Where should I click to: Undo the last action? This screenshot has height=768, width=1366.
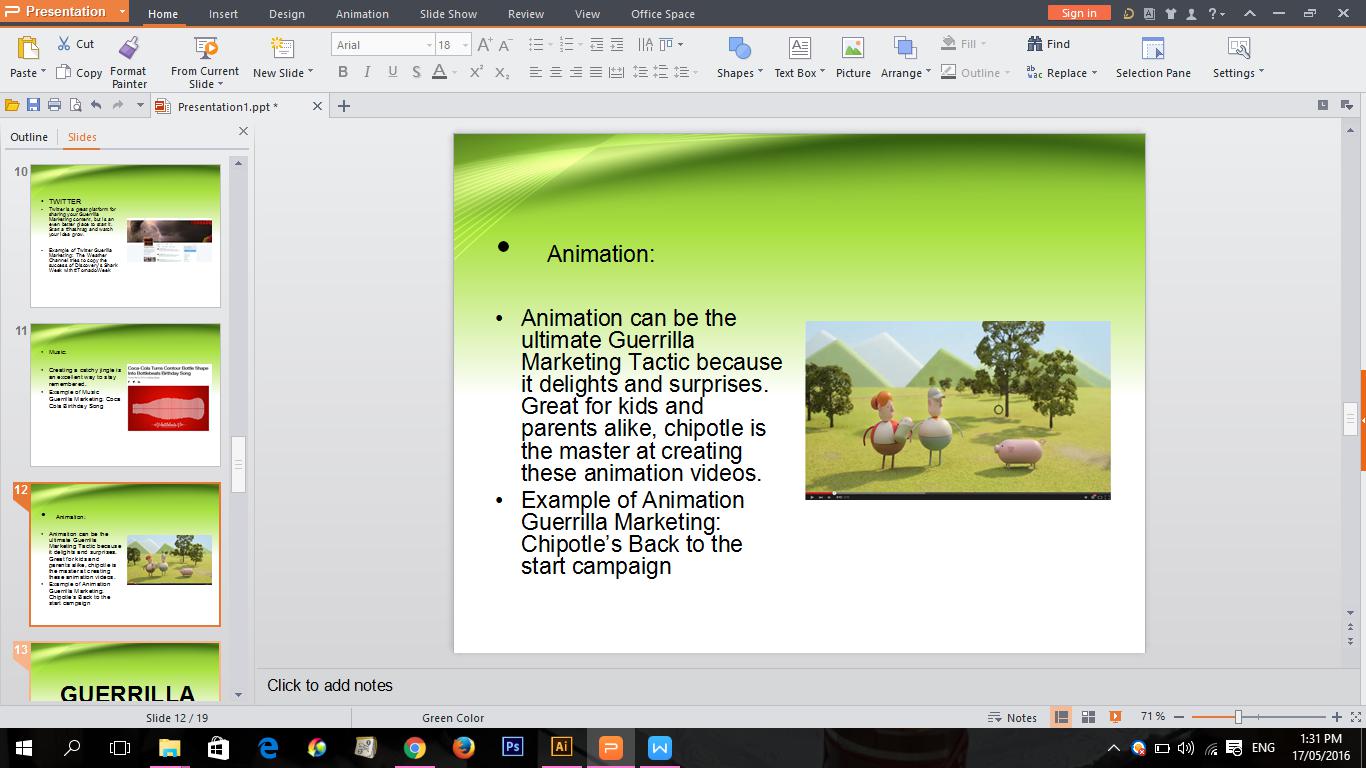[96, 105]
